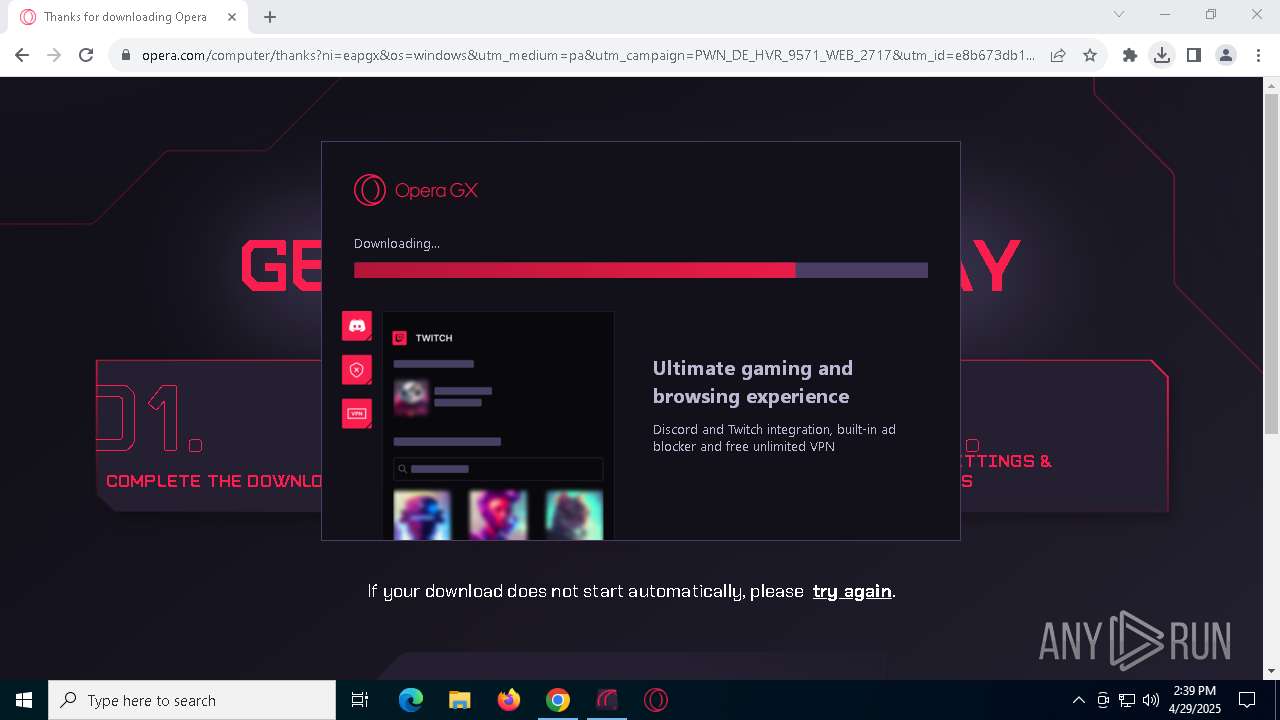Click the Ultimate gaming and browsing experience heading

click(753, 382)
